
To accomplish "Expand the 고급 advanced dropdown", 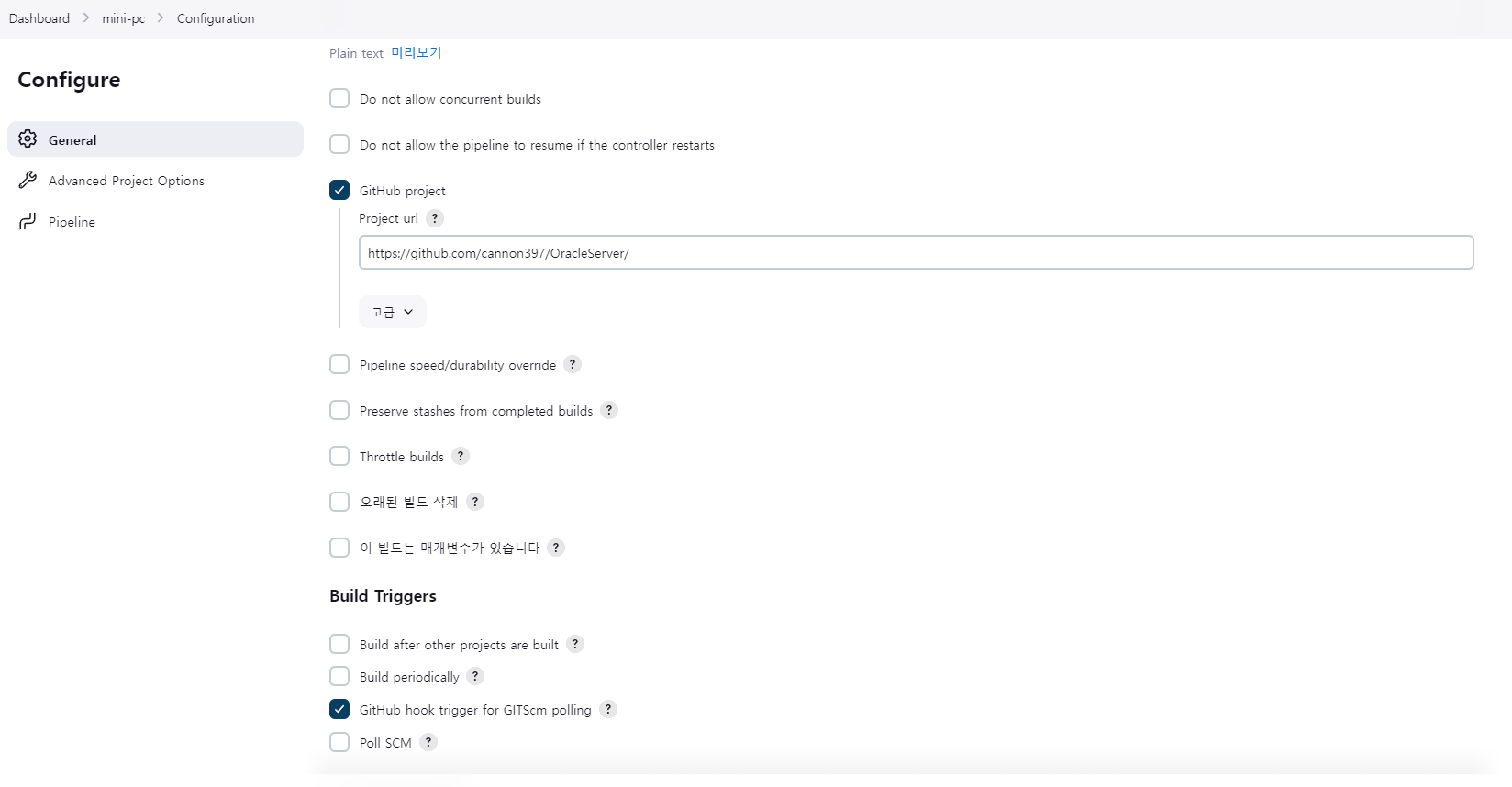I will coord(393,312).
